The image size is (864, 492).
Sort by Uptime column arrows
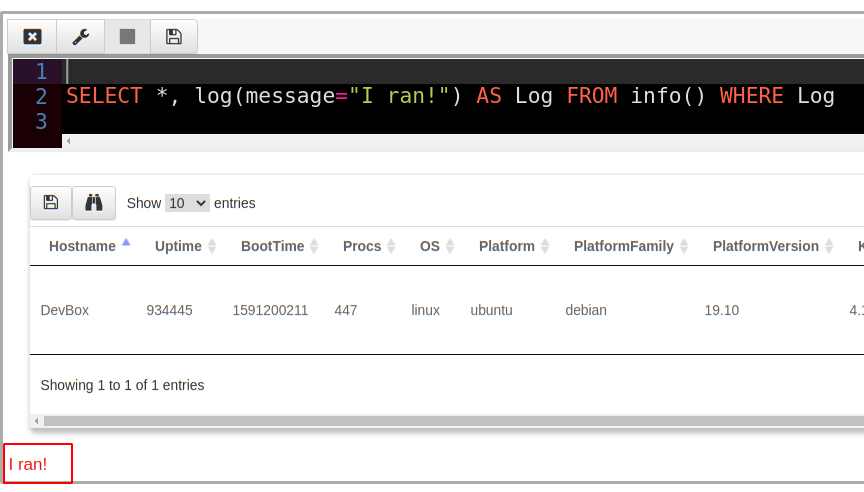click(211, 246)
